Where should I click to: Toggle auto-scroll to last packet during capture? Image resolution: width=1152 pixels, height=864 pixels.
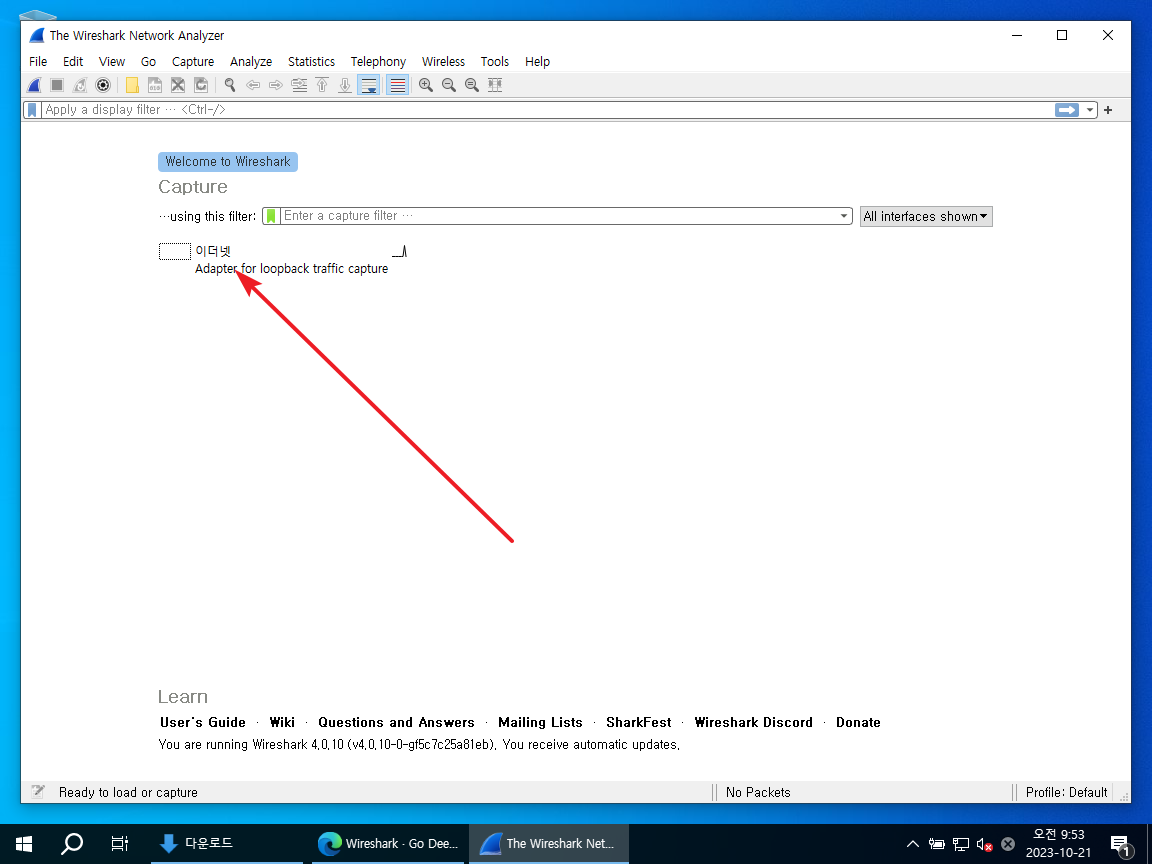(368, 85)
